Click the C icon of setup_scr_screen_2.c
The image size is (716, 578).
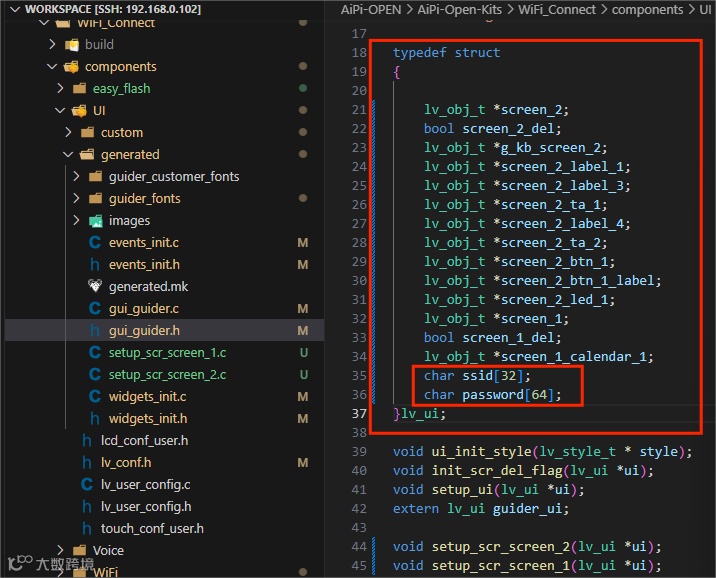(95, 374)
